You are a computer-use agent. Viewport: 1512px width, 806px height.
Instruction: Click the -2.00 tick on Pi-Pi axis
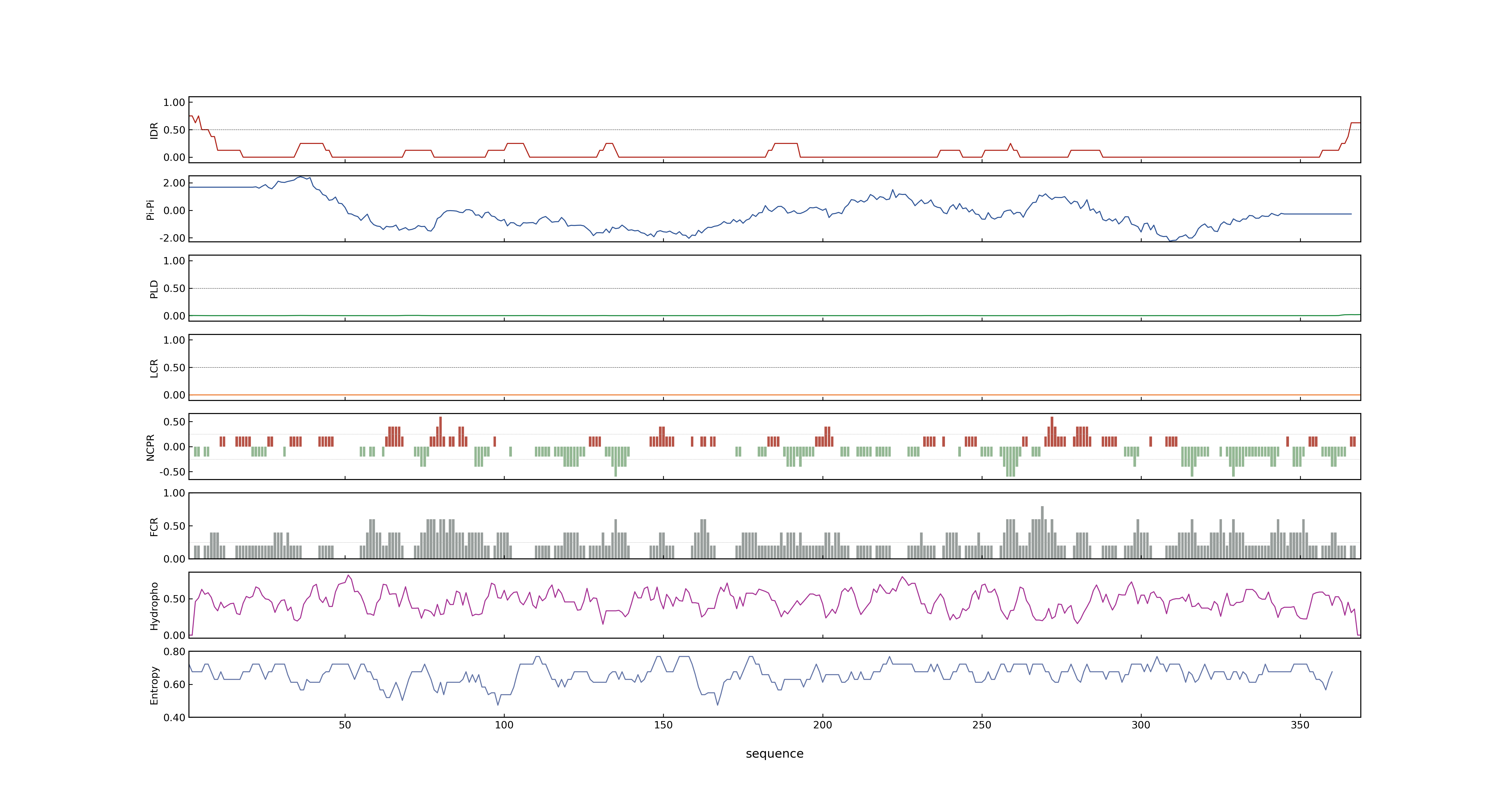[172, 238]
